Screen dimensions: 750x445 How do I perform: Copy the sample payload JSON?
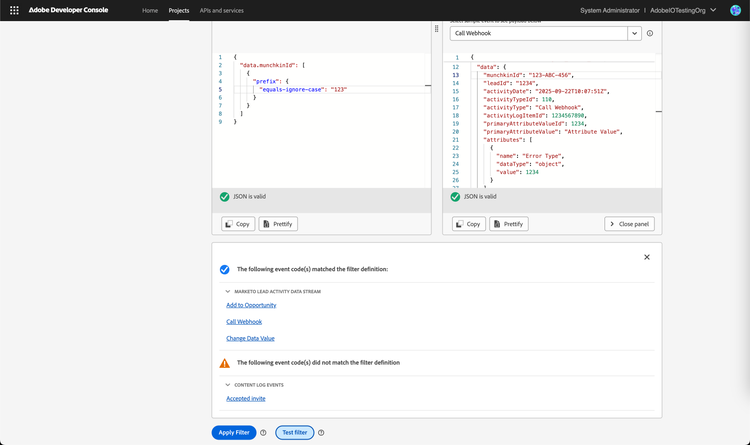tap(468, 224)
